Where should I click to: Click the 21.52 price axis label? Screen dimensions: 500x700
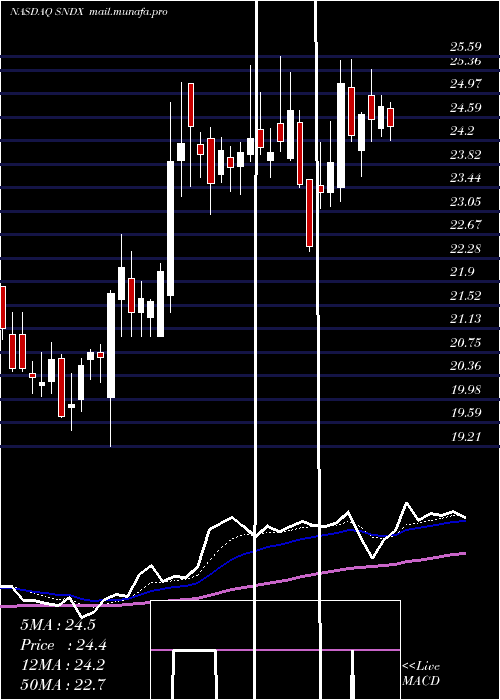(x=465, y=296)
